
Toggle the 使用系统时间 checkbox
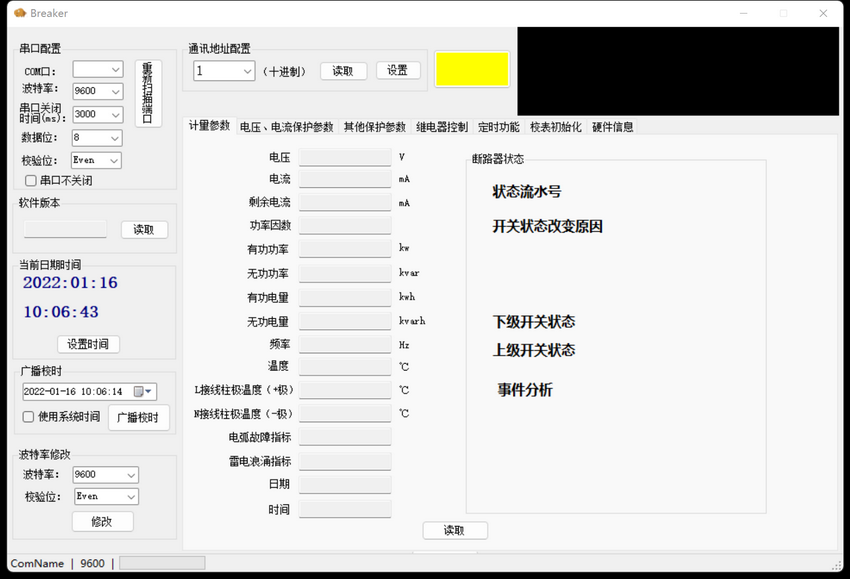click(29, 417)
